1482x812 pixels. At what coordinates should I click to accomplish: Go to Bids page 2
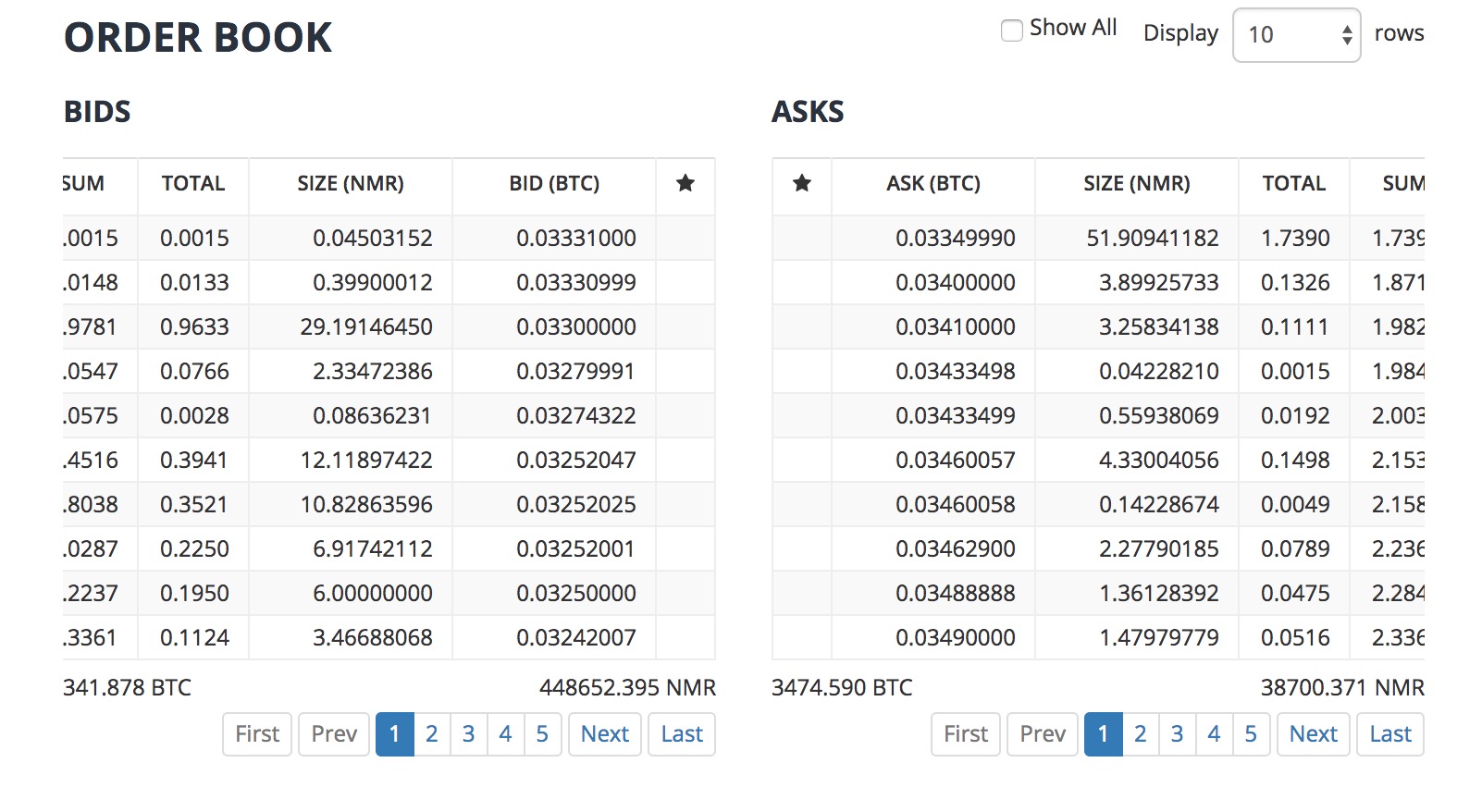tap(431, 734)
